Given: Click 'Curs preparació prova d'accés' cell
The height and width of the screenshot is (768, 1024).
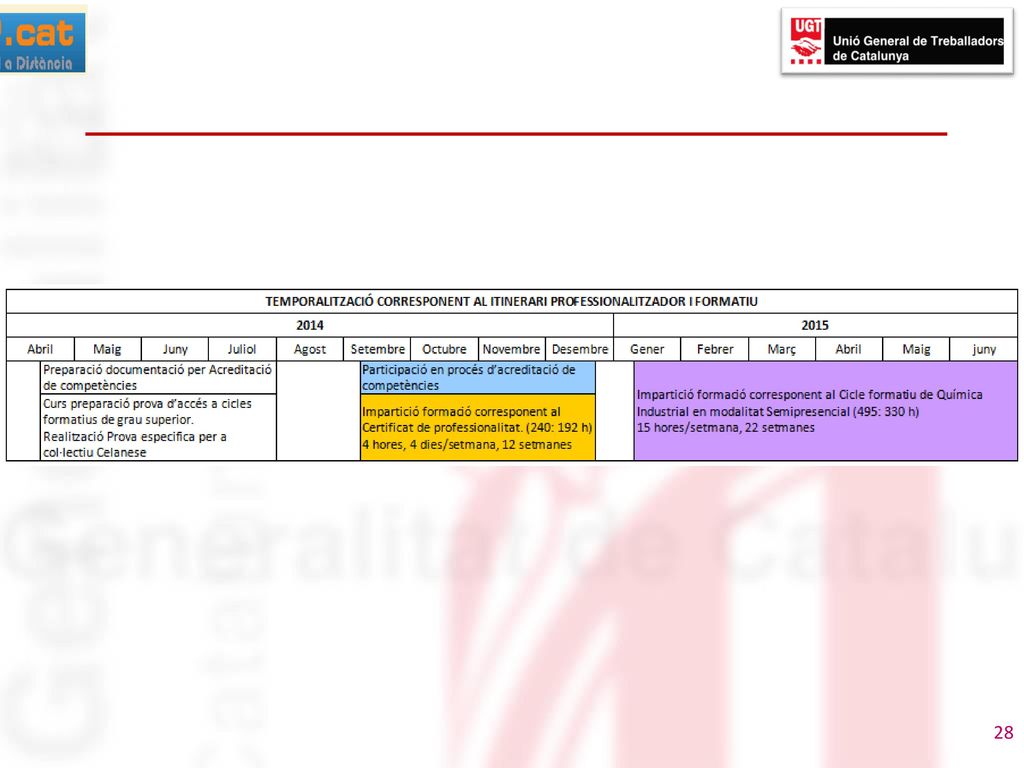Looking at the screenshot, I should (158, 428).
